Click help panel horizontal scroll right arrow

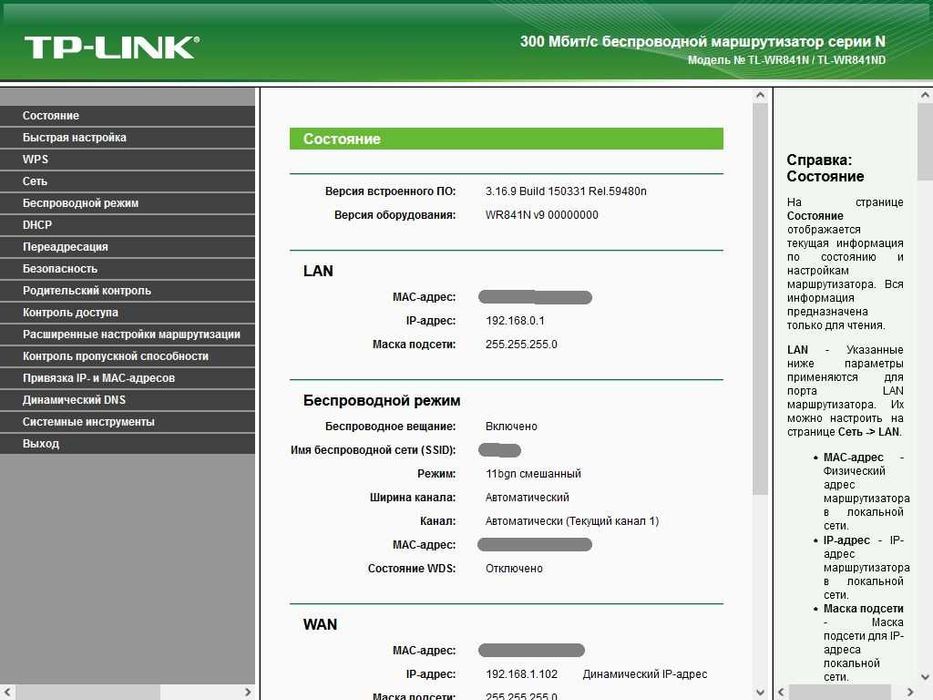point(910,692)
